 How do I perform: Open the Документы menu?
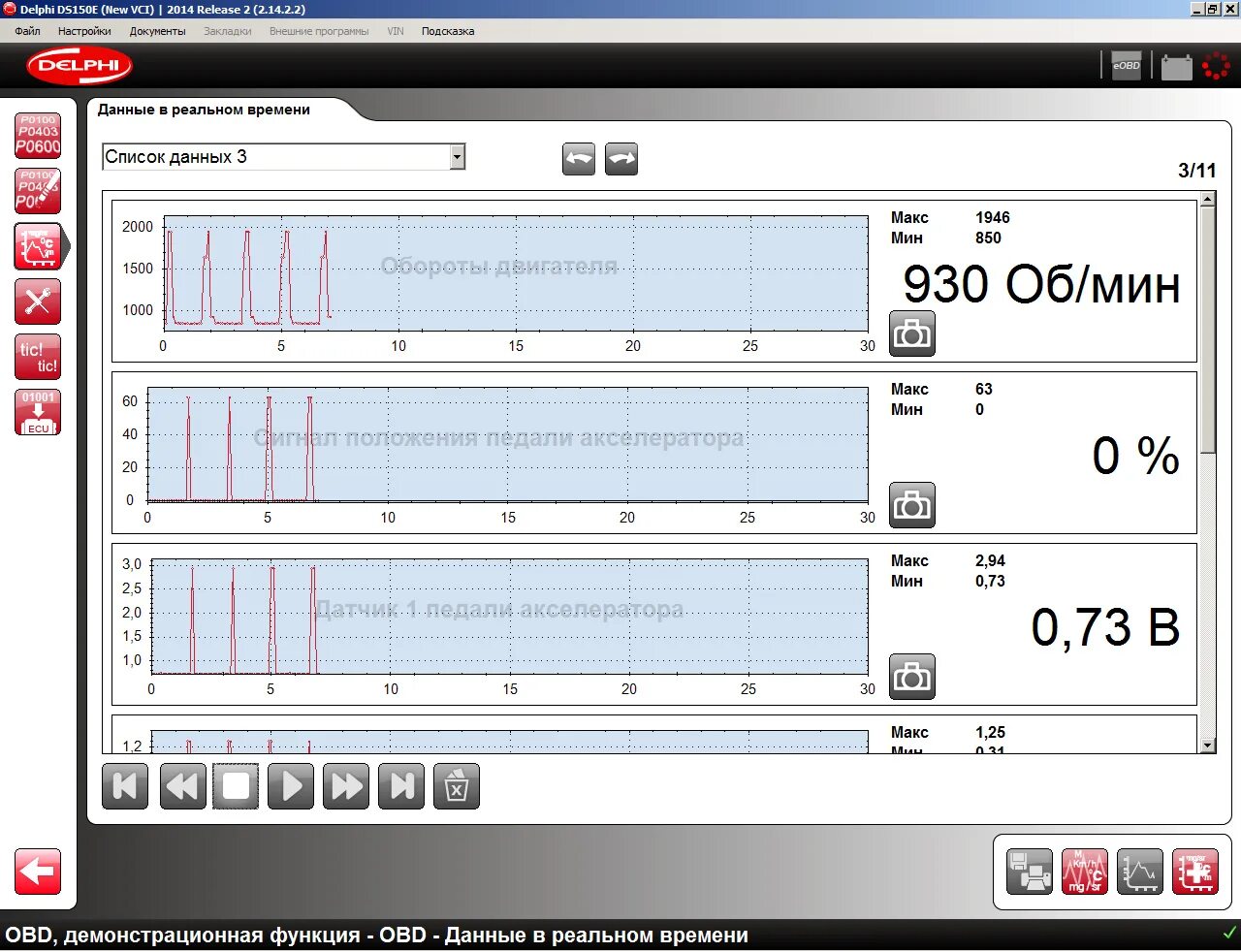(x=157, y=31)
